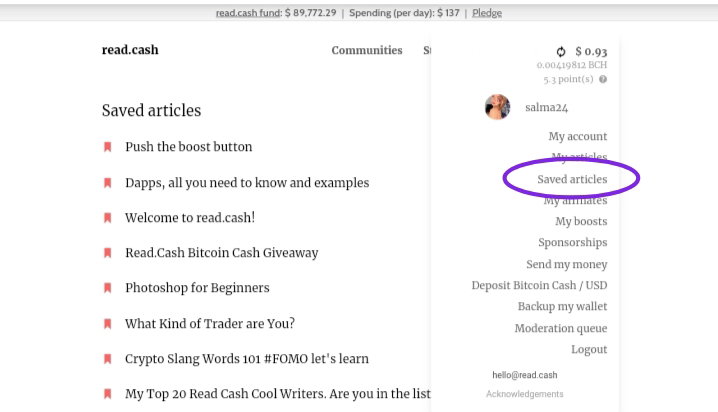
Task: Open the Moderation queue
Action: (x=560, y=329)
